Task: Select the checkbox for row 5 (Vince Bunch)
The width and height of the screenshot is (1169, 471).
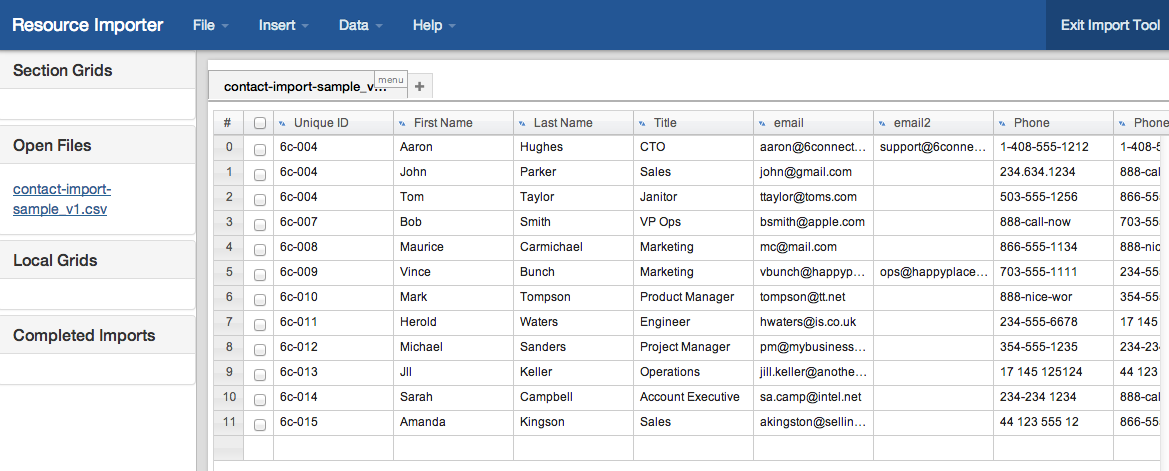Action: [x=260, y=273]
